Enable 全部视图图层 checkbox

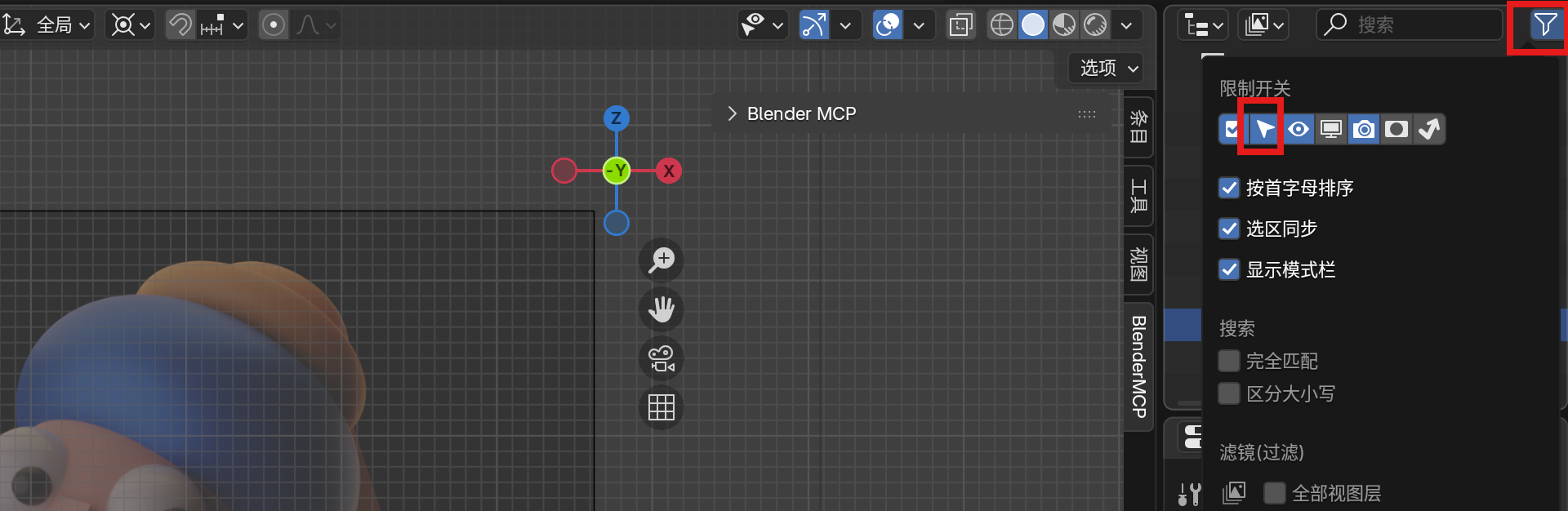click(x=1275, y=493)
